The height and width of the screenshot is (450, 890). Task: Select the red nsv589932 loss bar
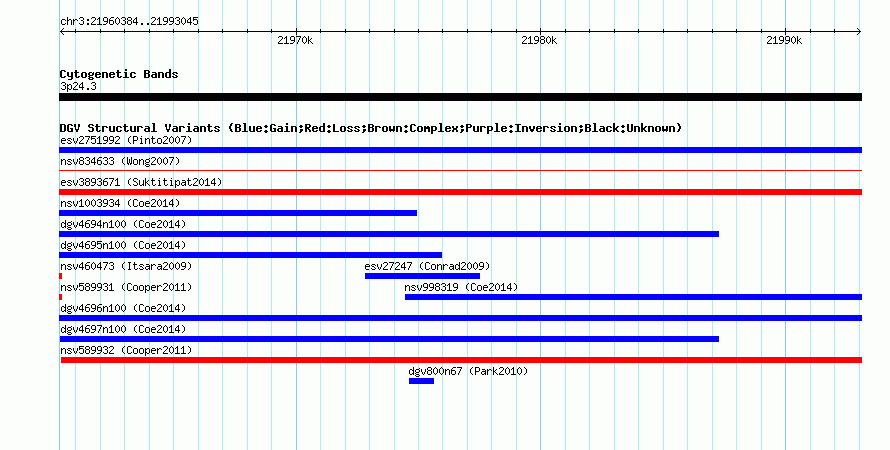click(461, 360)
